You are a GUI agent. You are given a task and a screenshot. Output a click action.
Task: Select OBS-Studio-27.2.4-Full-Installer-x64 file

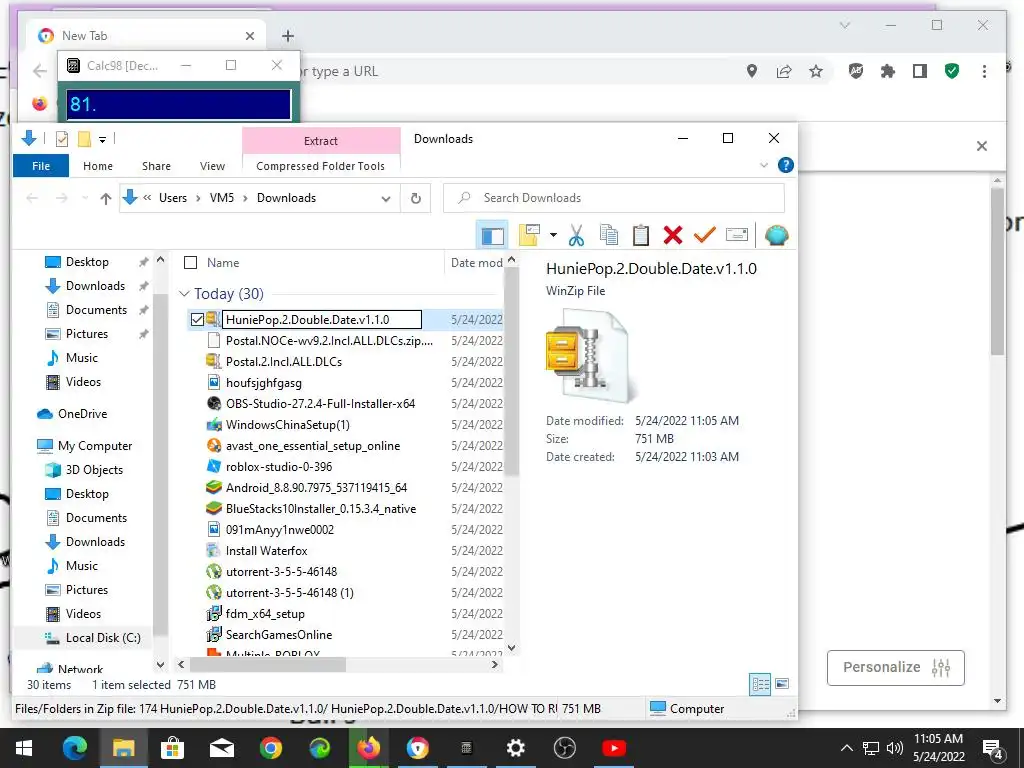tap(320, 404)
